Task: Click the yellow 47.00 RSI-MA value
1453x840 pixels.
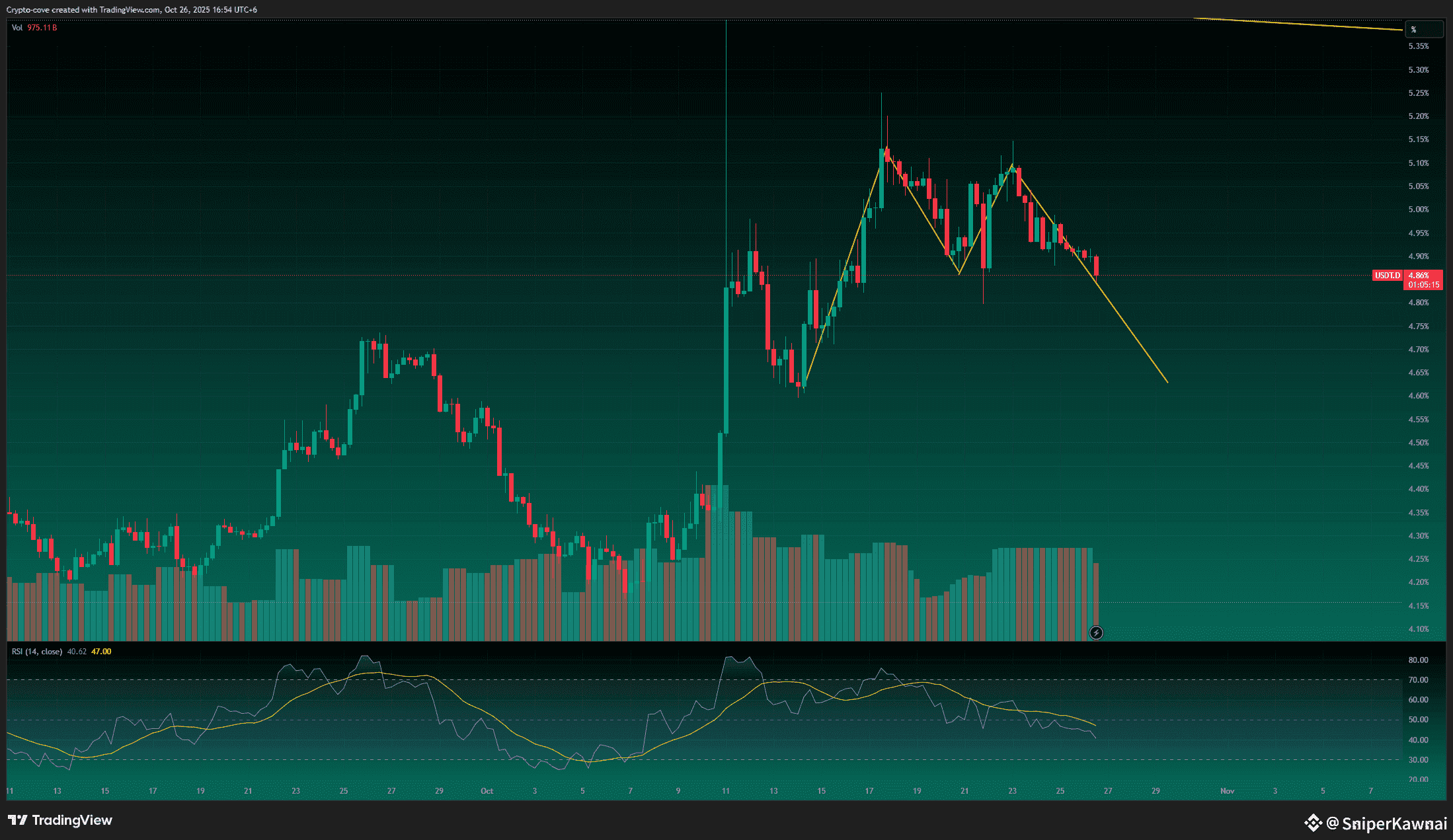Action: (x=101, y=652)
